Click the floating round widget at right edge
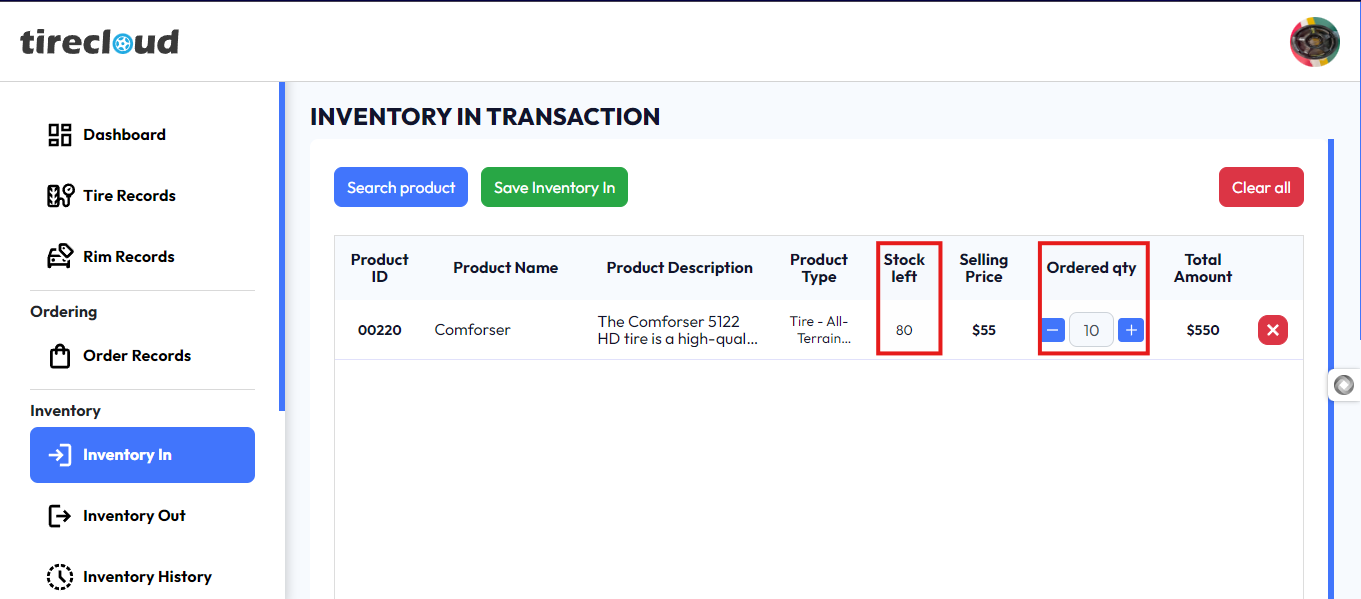This screenshot has height=599, width=1361. click(1344, 385)
